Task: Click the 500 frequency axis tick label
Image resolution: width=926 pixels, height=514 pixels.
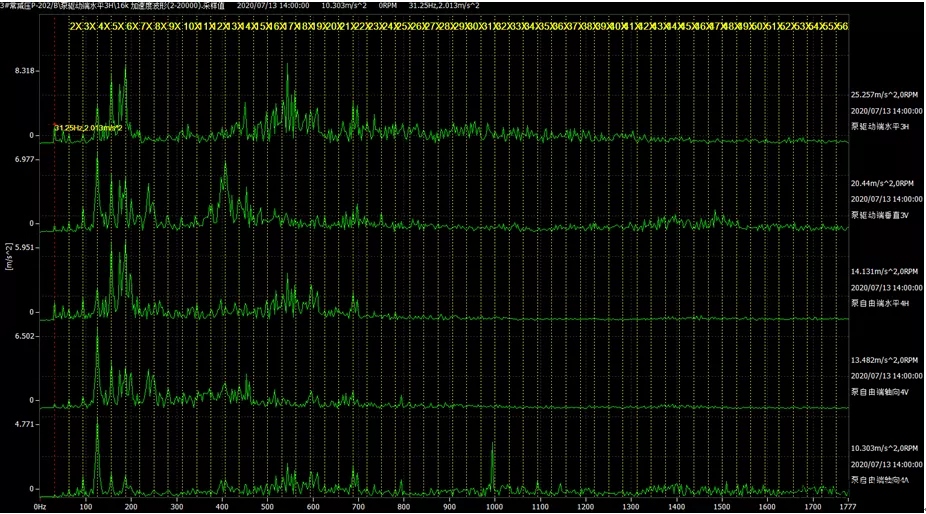Action: (267, 507)
